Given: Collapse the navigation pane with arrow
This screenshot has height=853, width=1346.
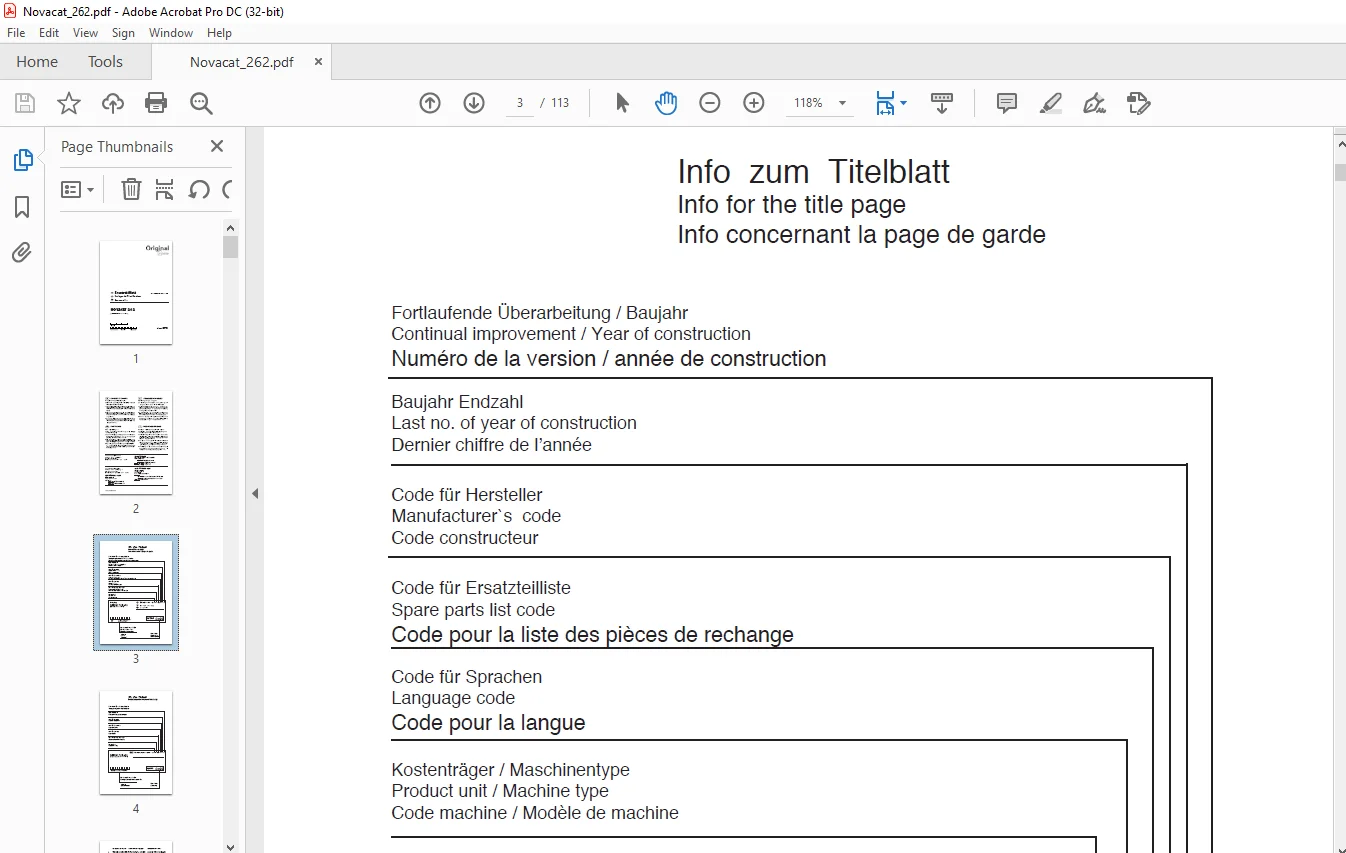Looking at the screenshot, I should click(x=254, y=493).
